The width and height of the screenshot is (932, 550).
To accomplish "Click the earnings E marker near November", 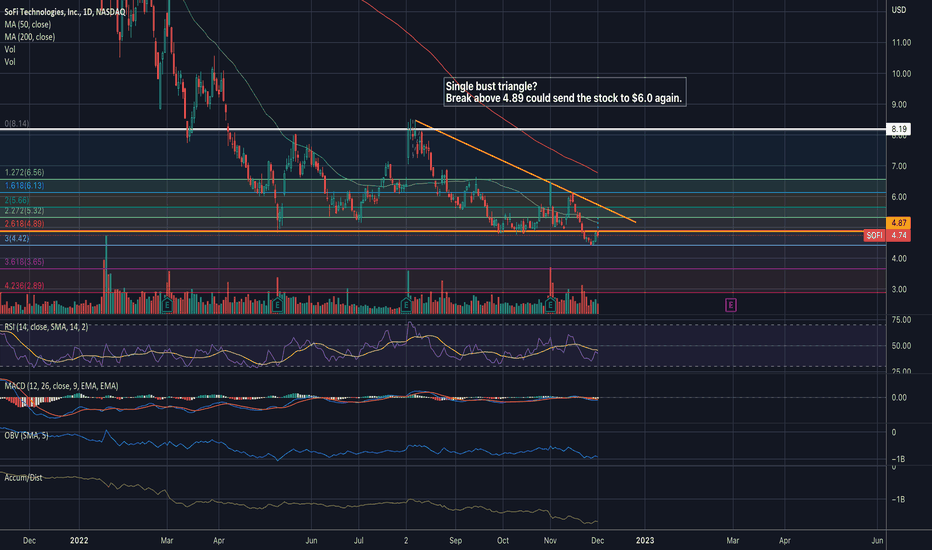I will point(550,305).
